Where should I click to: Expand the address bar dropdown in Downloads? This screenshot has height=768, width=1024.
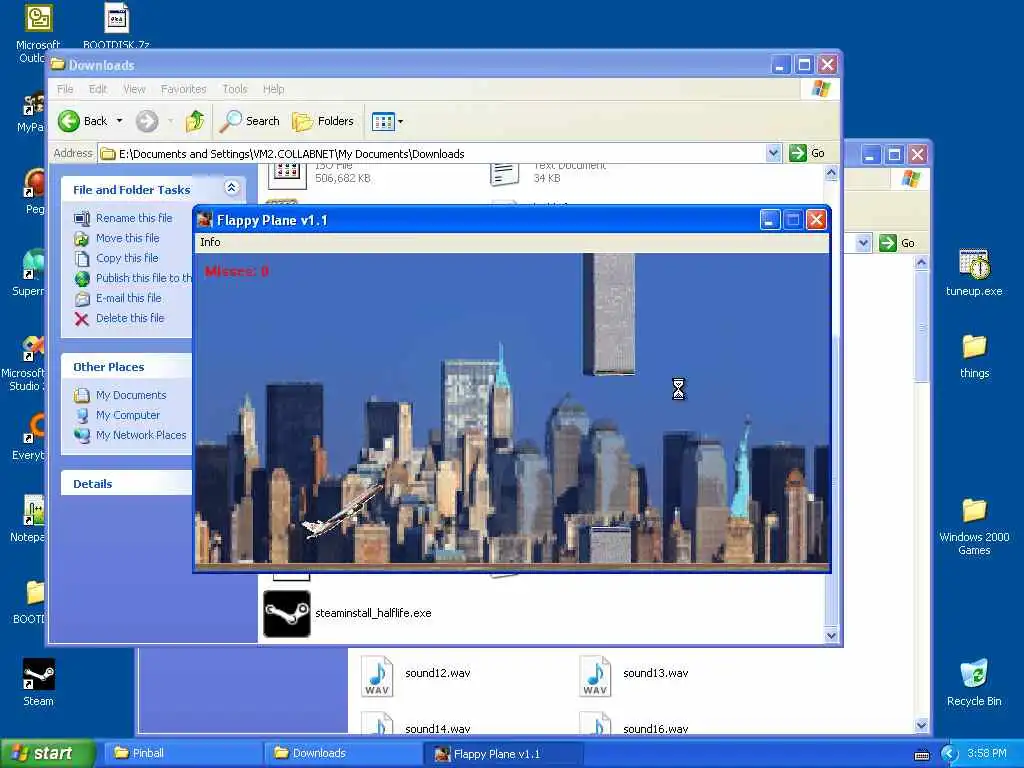tap(773, 153)
